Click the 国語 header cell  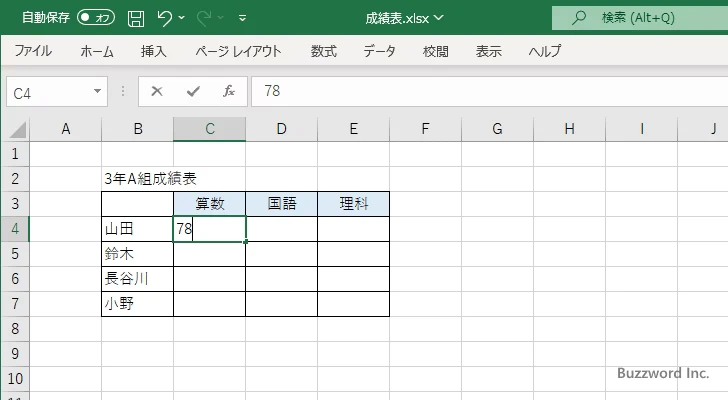[x=281, y=204]
